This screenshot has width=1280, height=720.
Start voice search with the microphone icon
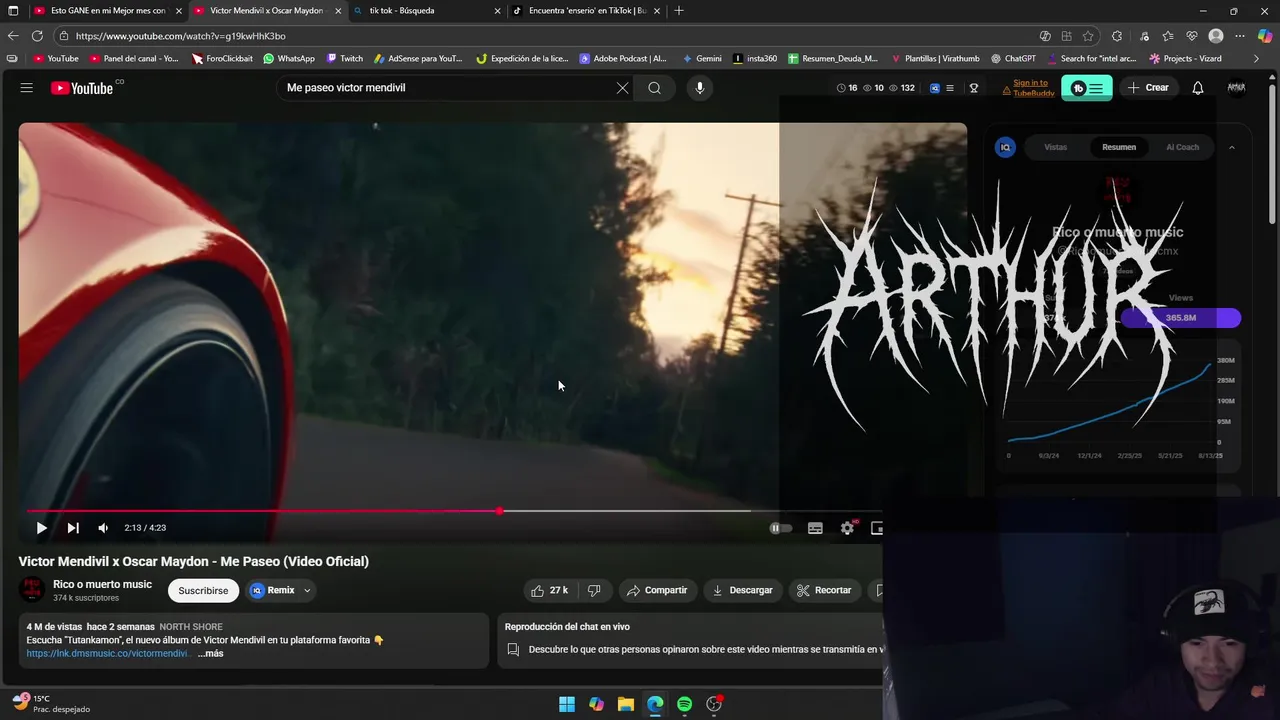(699, 88)
